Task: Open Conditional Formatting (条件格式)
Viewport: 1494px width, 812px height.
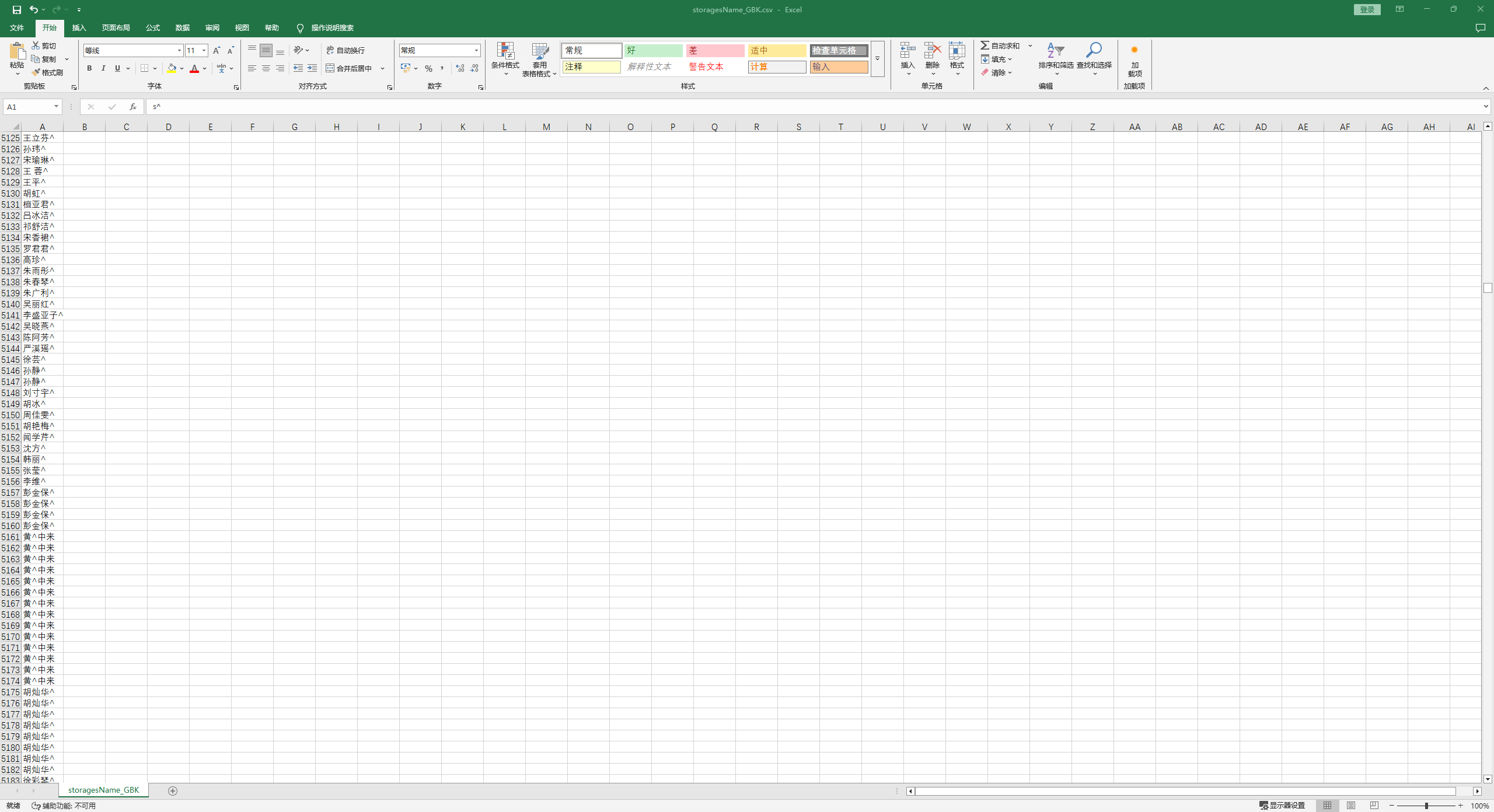Action: coord(505,60)
